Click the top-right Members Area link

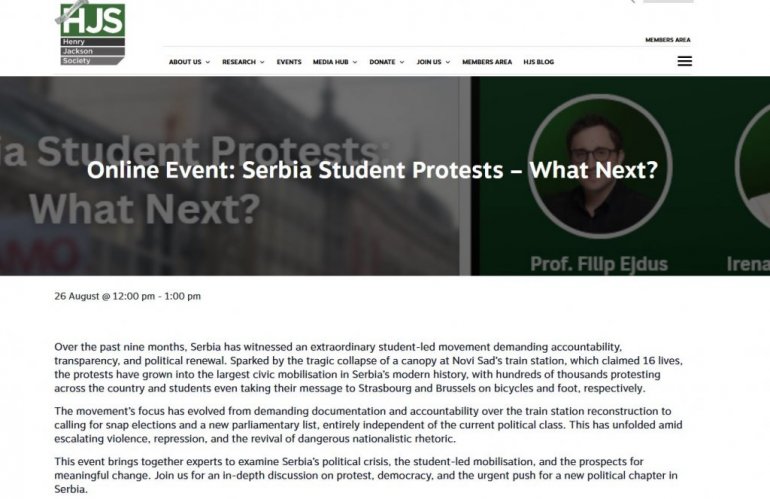click(667, 40)
